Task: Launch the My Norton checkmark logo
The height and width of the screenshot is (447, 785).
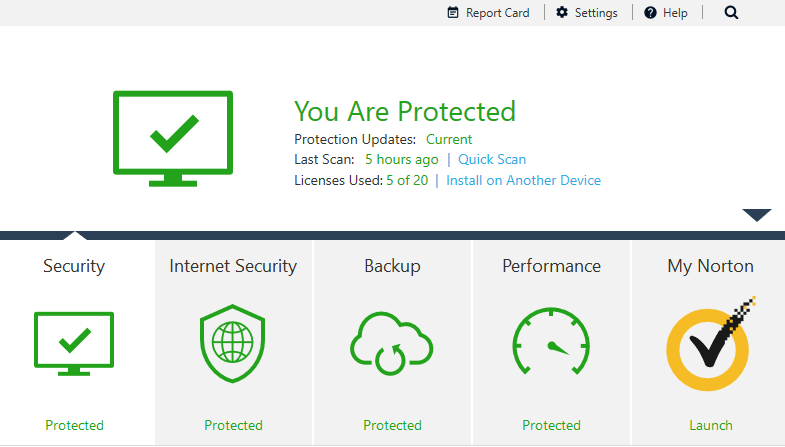Action: tap(710, 345)
